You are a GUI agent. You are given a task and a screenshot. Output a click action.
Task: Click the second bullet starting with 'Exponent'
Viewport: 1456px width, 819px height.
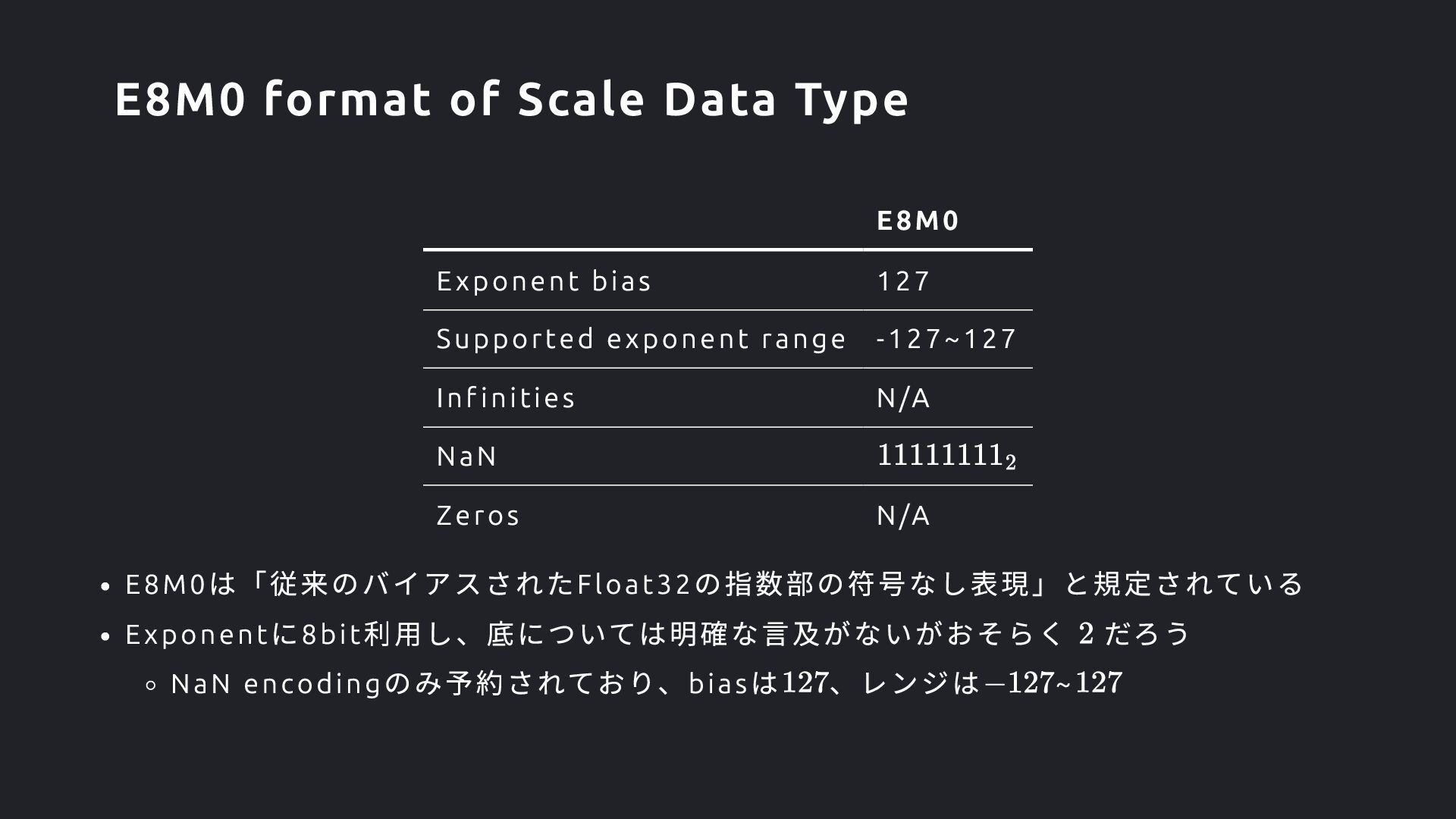658,634
